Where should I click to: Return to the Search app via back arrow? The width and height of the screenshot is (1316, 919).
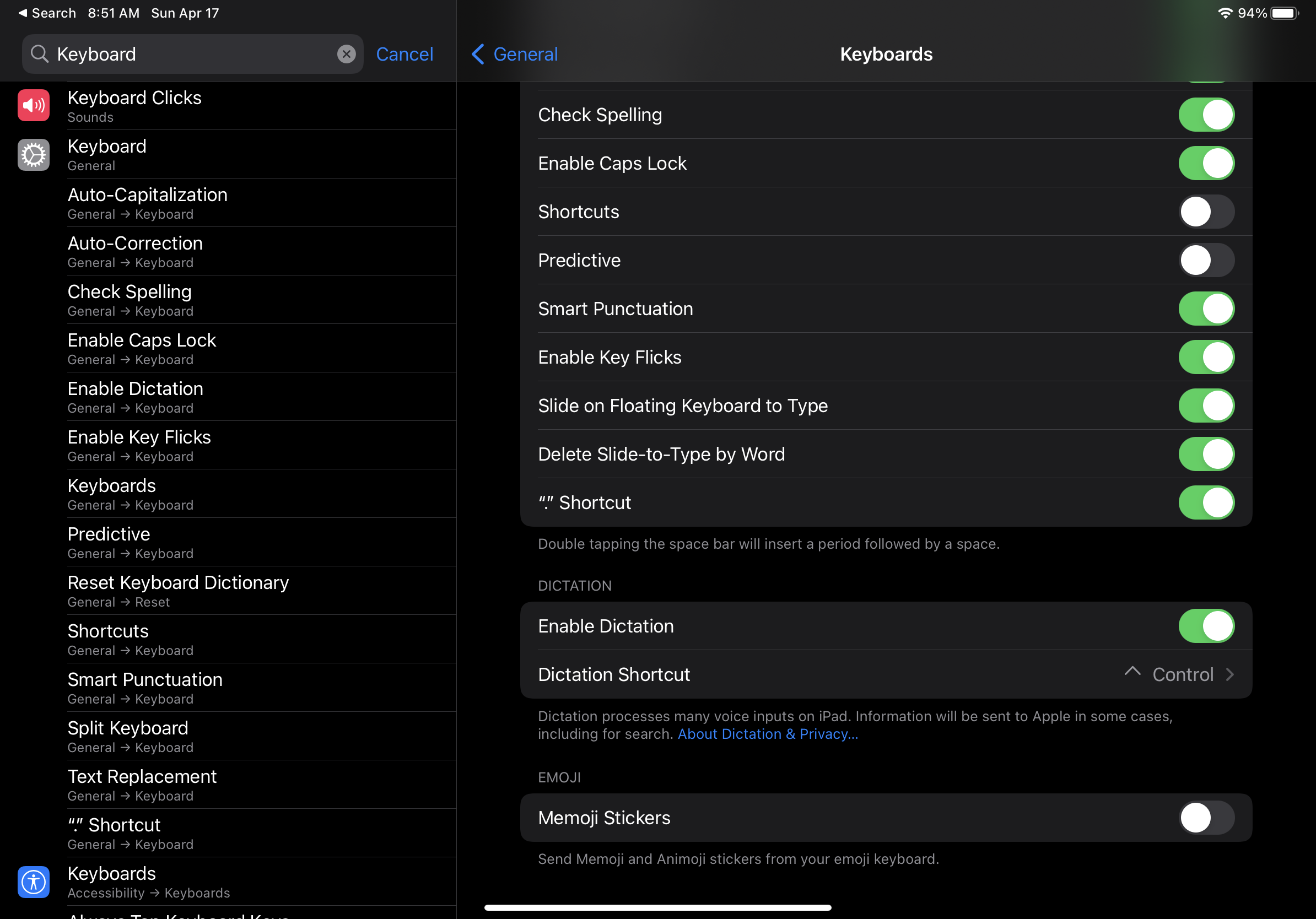click(x=23, y=13)
